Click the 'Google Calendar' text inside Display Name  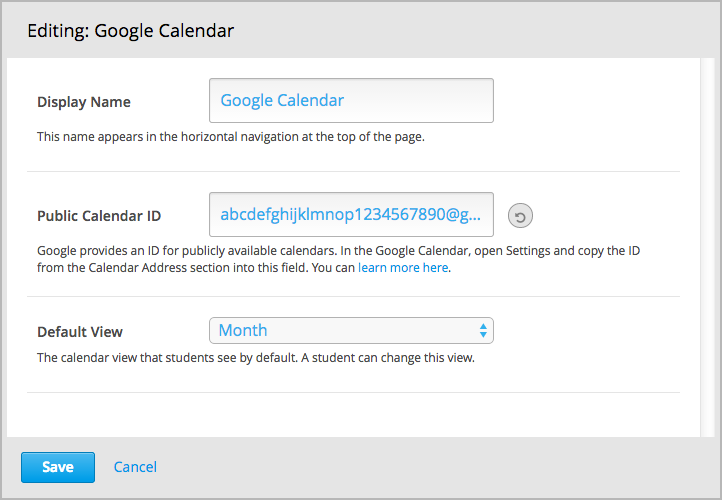[282, 101]
